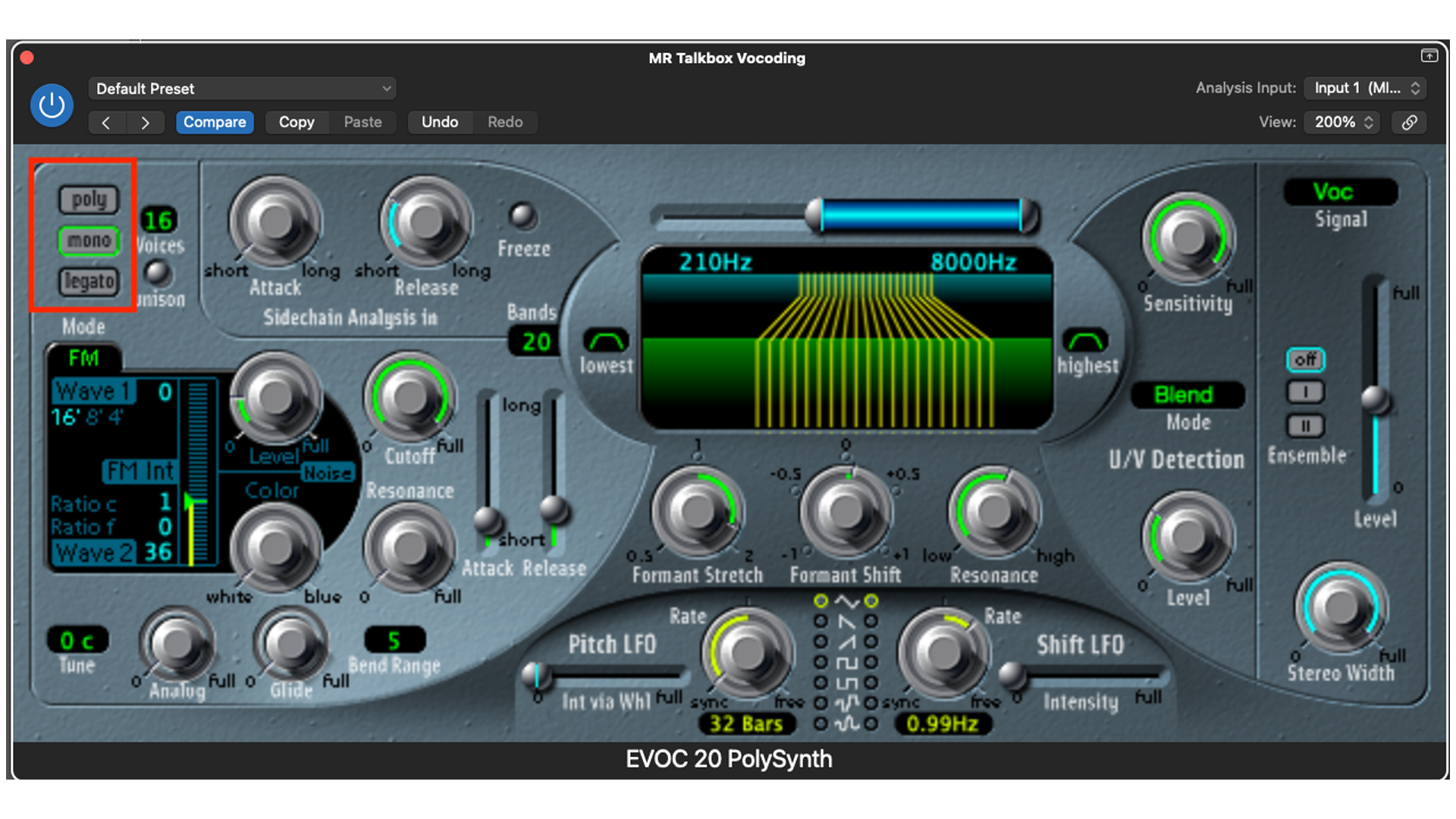This screenshot has width=1456, height=819.
Task: Go to next preset with right arrow
Action: (x=145, y=123)
